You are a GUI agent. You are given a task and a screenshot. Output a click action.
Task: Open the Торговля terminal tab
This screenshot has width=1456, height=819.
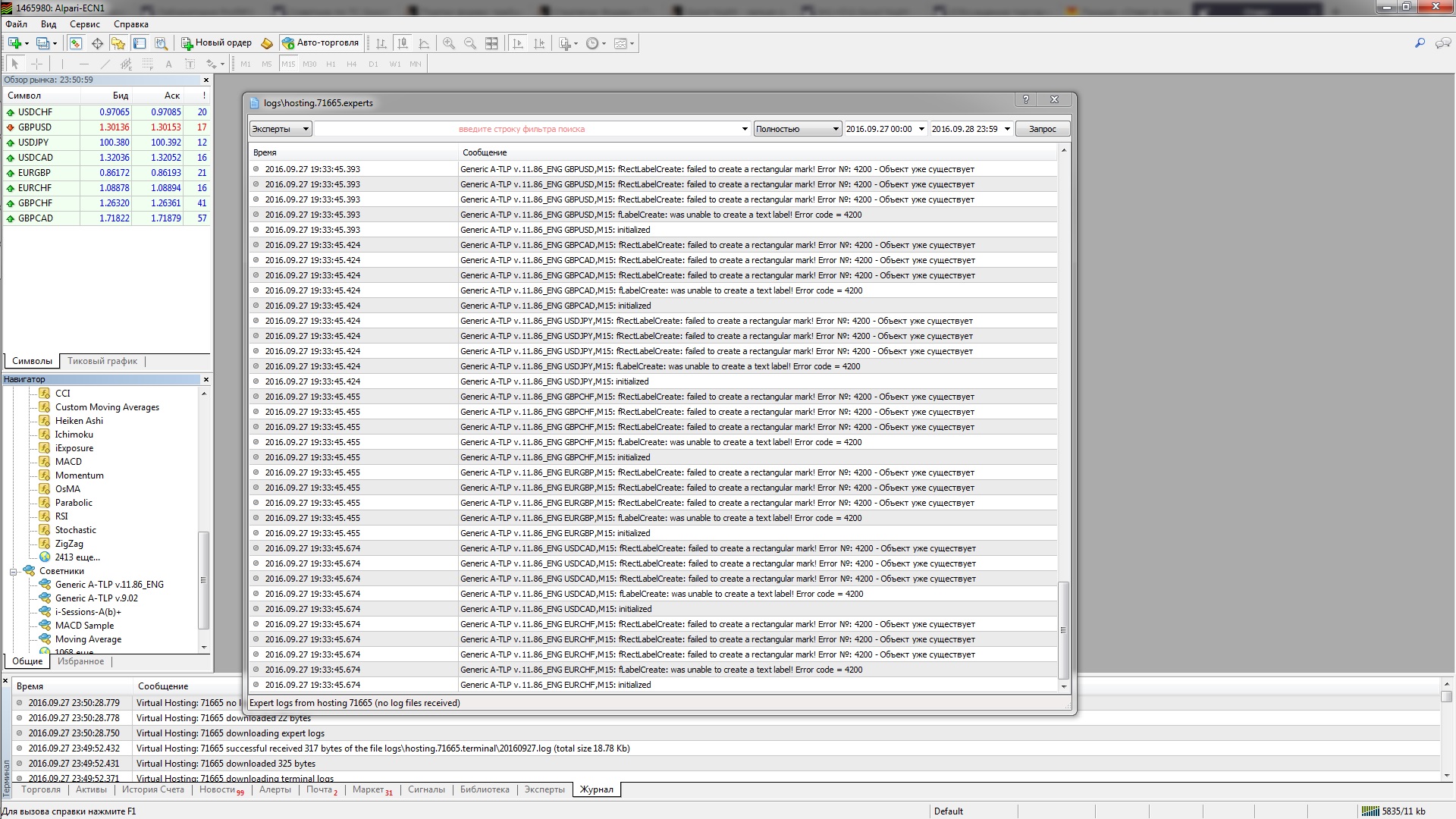41,789
